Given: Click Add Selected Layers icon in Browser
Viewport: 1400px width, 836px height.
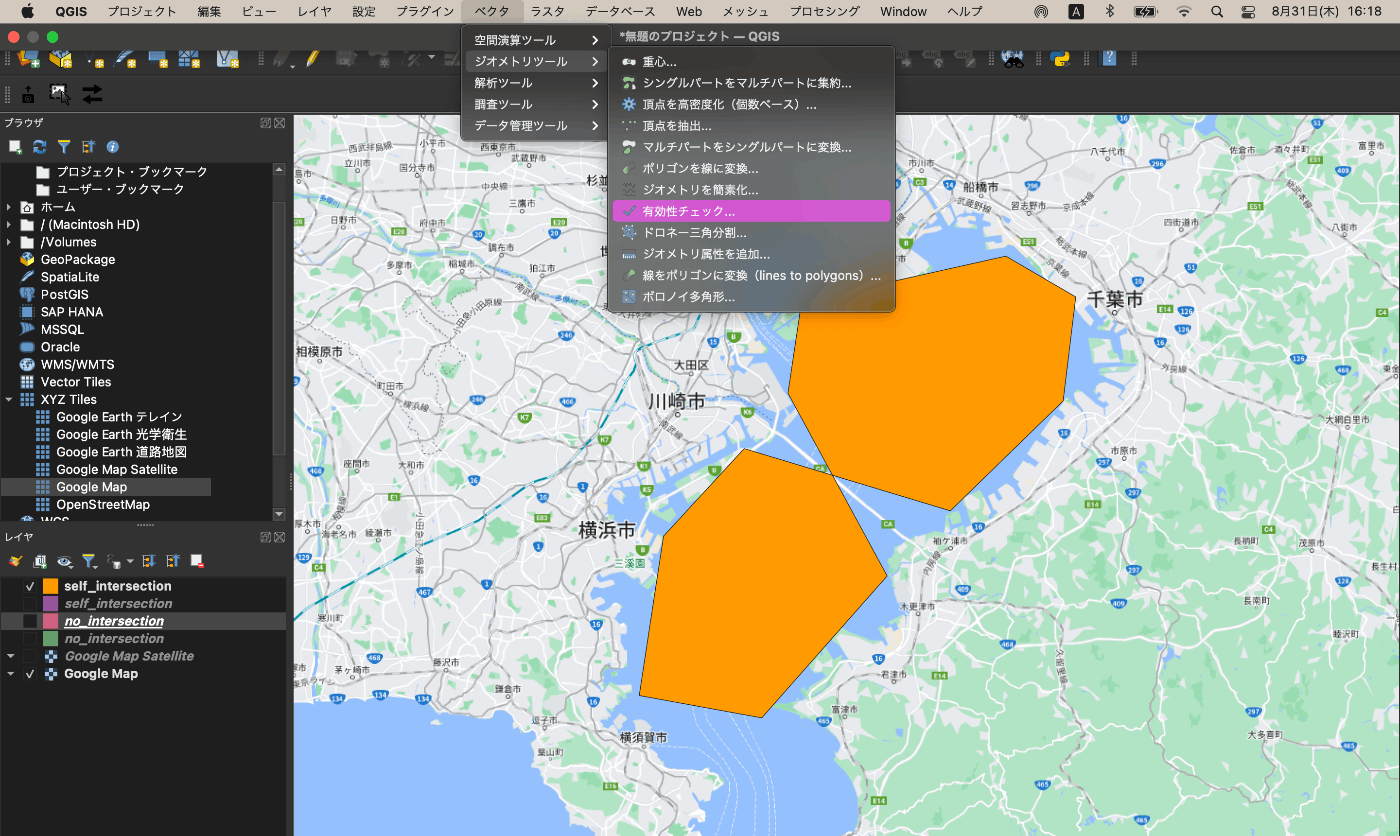Looking at the screenshot, I should pyautogui.click(x=15, y=147).
